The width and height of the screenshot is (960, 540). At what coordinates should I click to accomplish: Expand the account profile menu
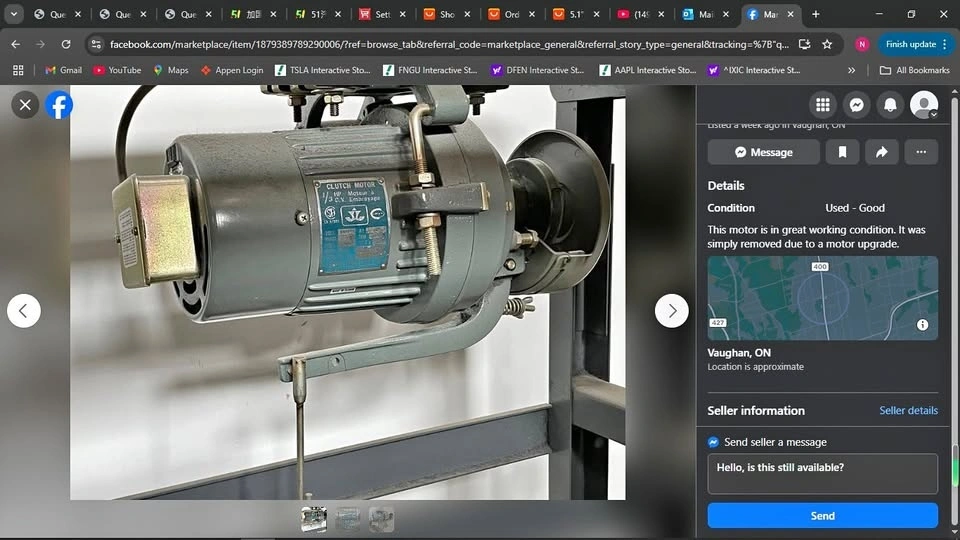925,105
